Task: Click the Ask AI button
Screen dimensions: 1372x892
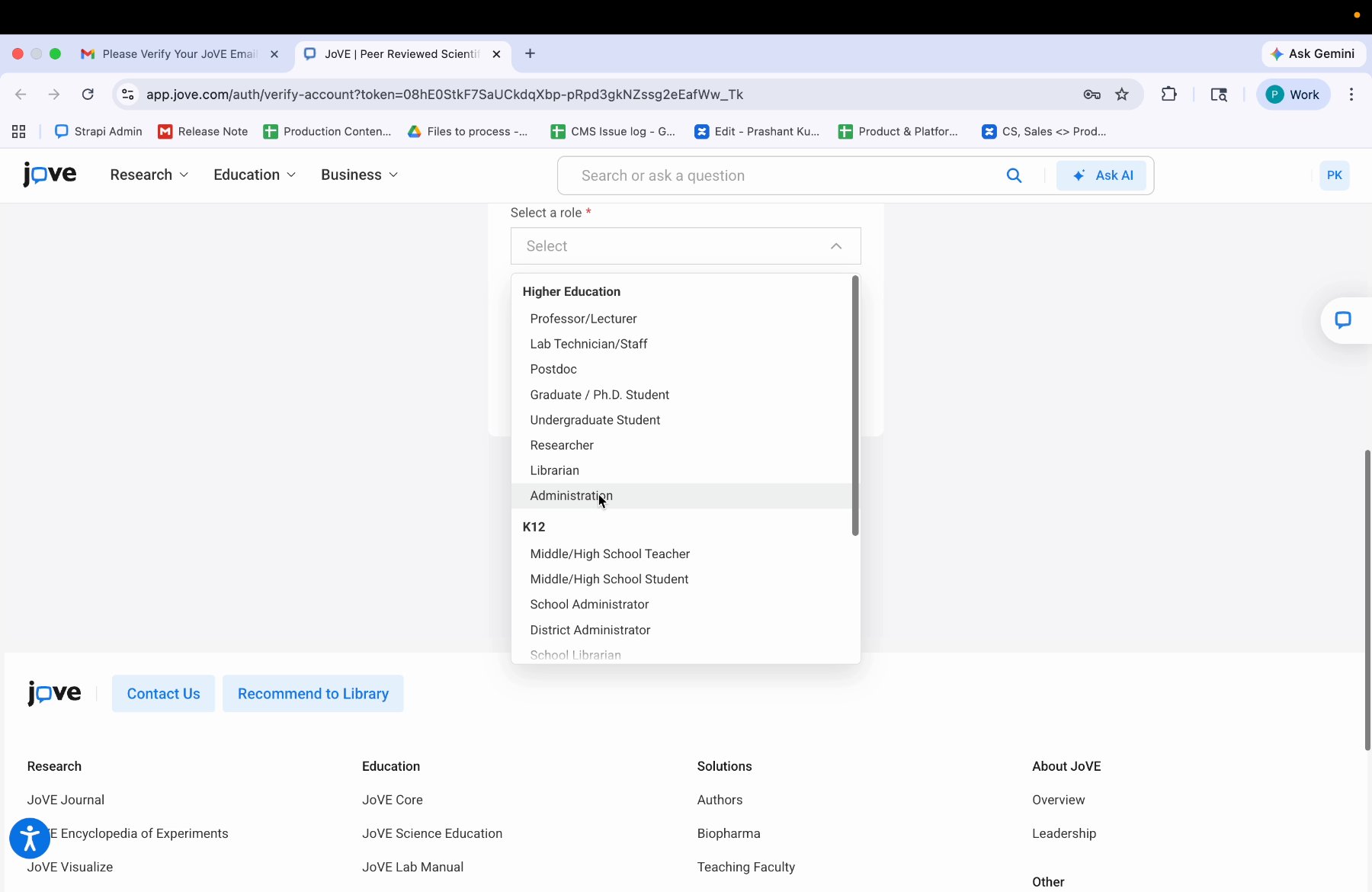Action: [x=1101, y=175]
